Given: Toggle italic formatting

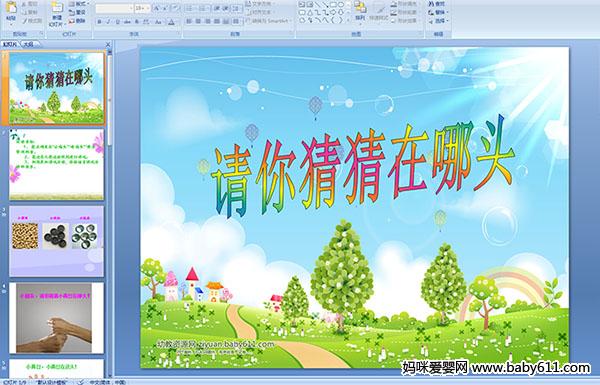Looking at the screenshot, I should [108, 22].
